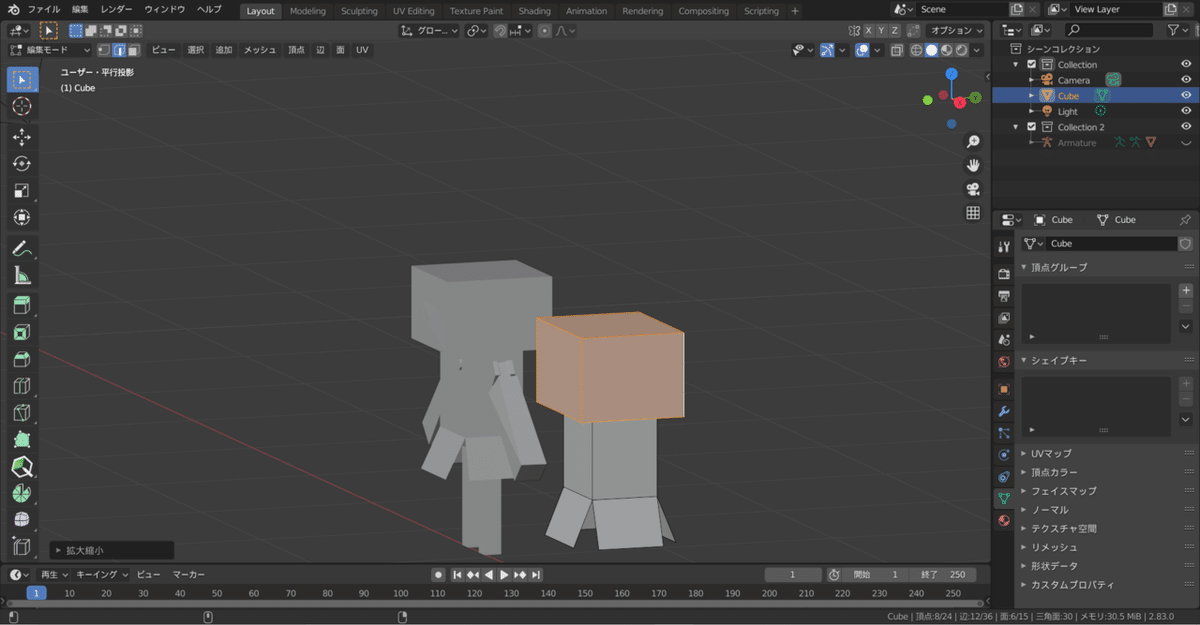The image size is (1200, 625).
Task: Select the Move tool
Action: [x=22, y=137]
